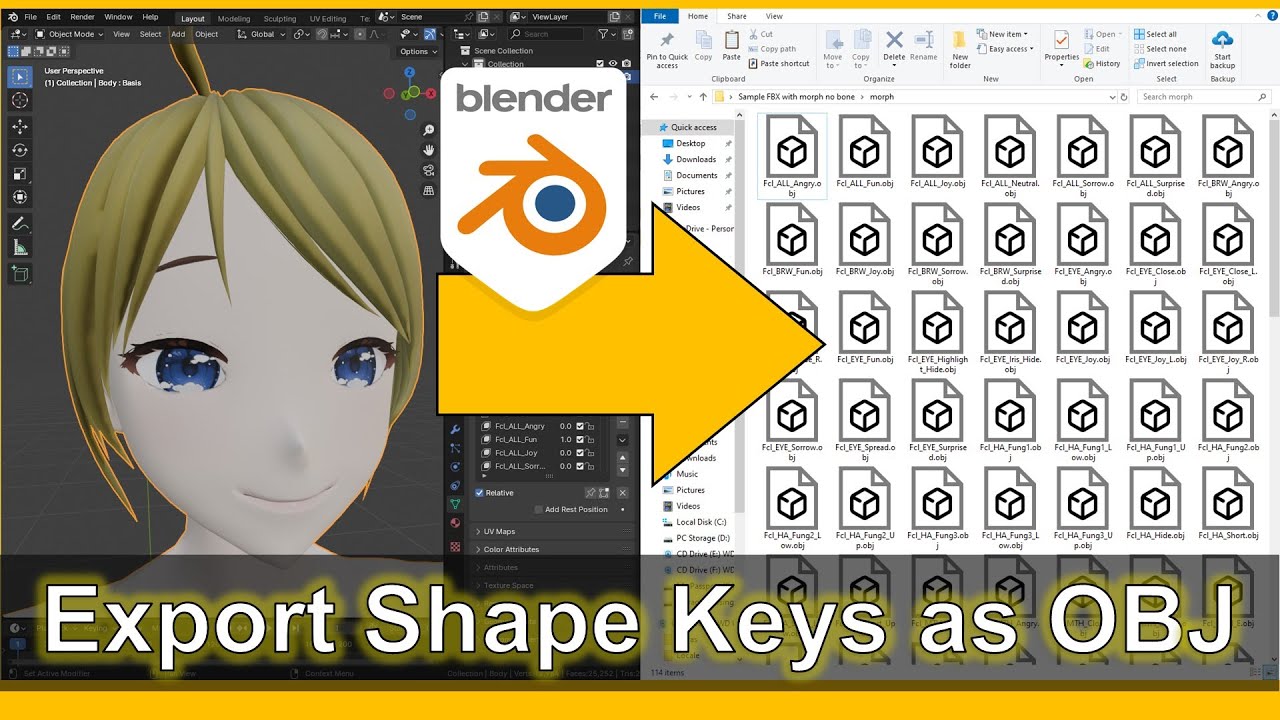This screenshot has height=720, width=1280.
Task: Click Fcl_ALL_Fun value slider showing 1.0
Action: click(x=565, y=440)
